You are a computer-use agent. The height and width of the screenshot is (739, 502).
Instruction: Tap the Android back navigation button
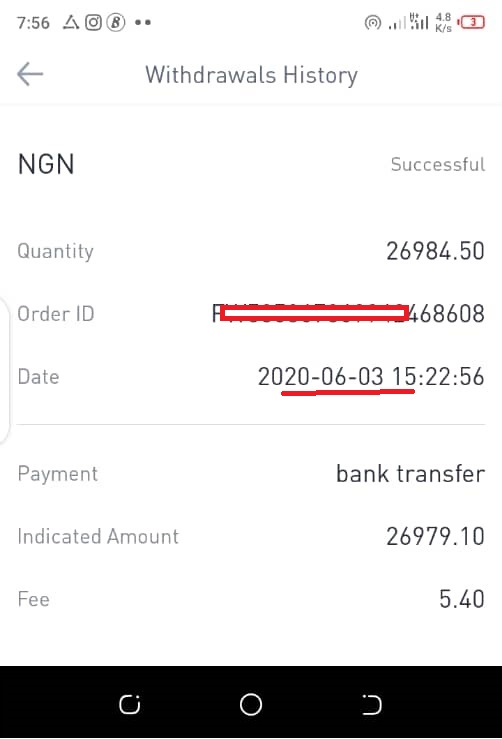click(372, 705)
